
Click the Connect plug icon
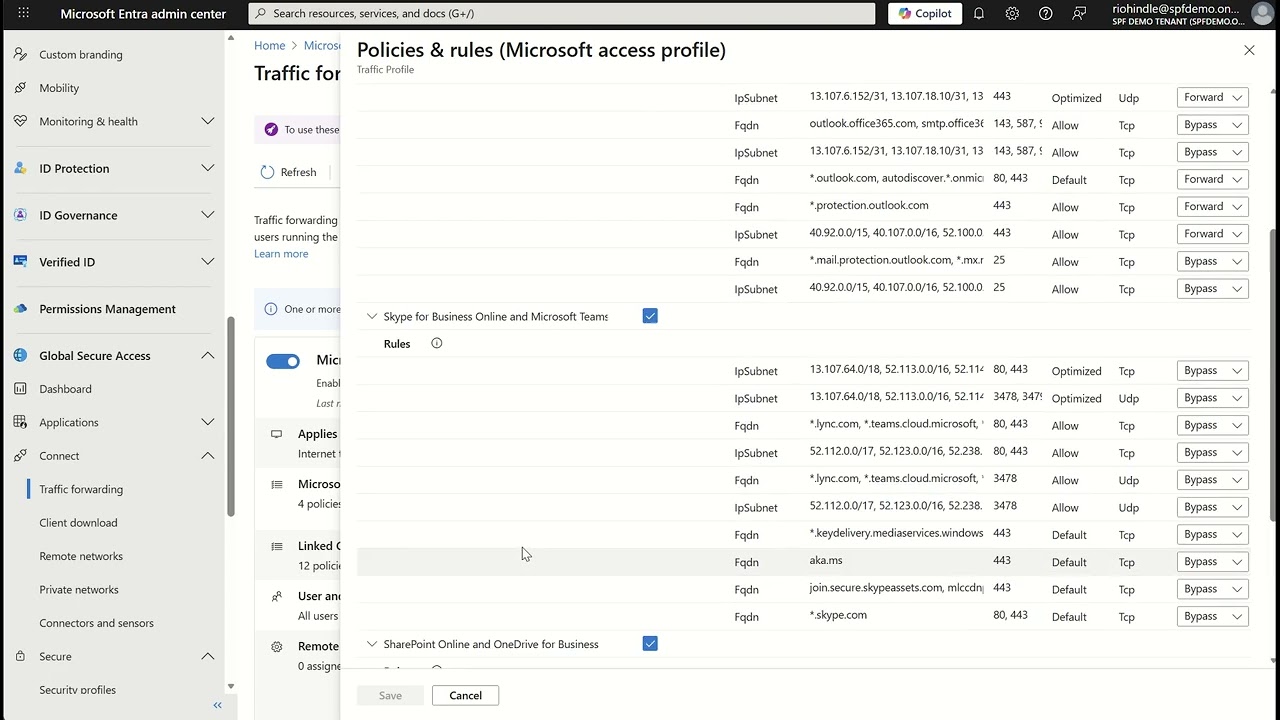20,456
